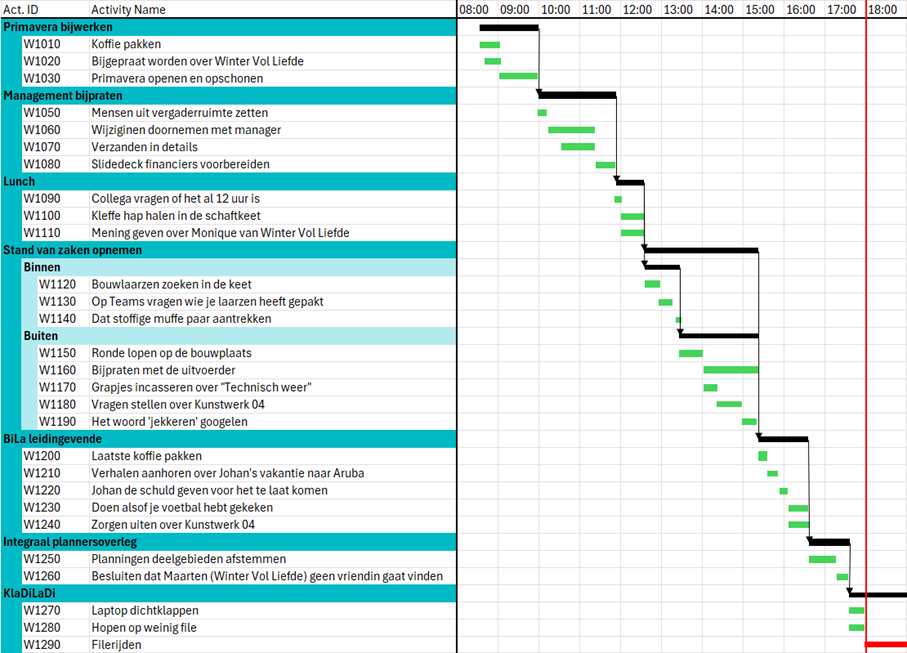The height and width of the screenshot is (653, 907).
Task: Select the "BiLa leidingevende" group row
Action: (x=54, y=438)
